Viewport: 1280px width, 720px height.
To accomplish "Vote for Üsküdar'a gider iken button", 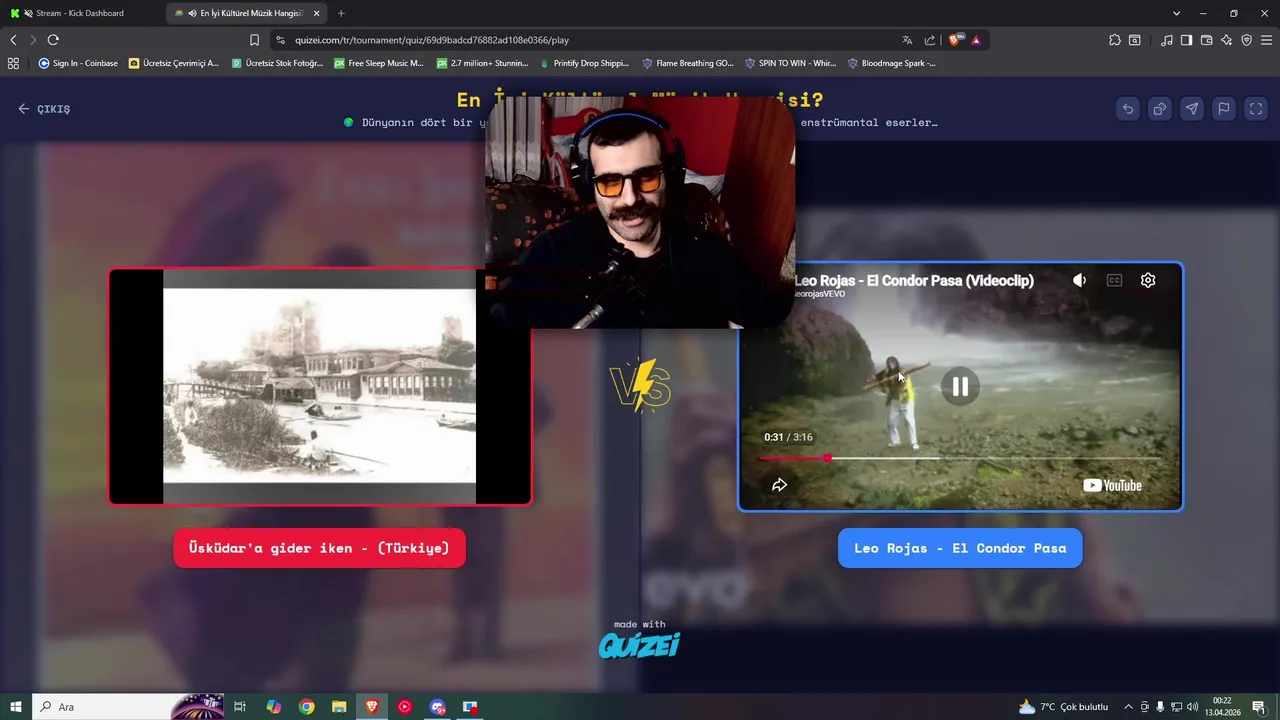I will click(x=319, y=548).
